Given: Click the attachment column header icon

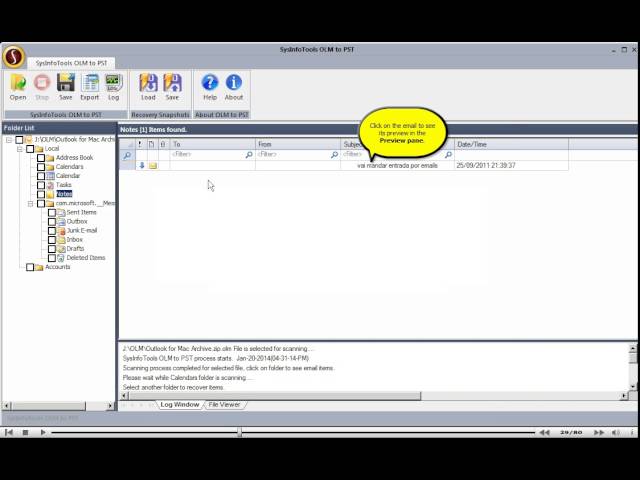Looking at the screenshot, I should coord(163,144).
